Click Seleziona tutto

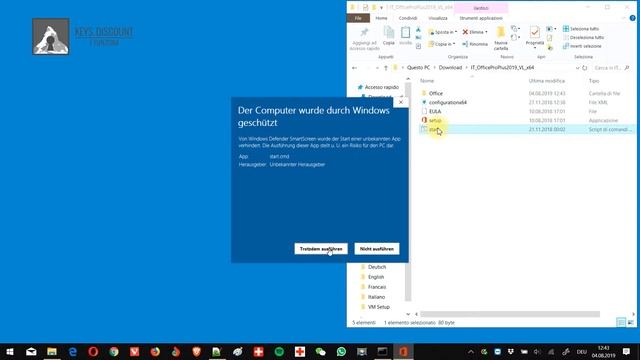(581, 29)
